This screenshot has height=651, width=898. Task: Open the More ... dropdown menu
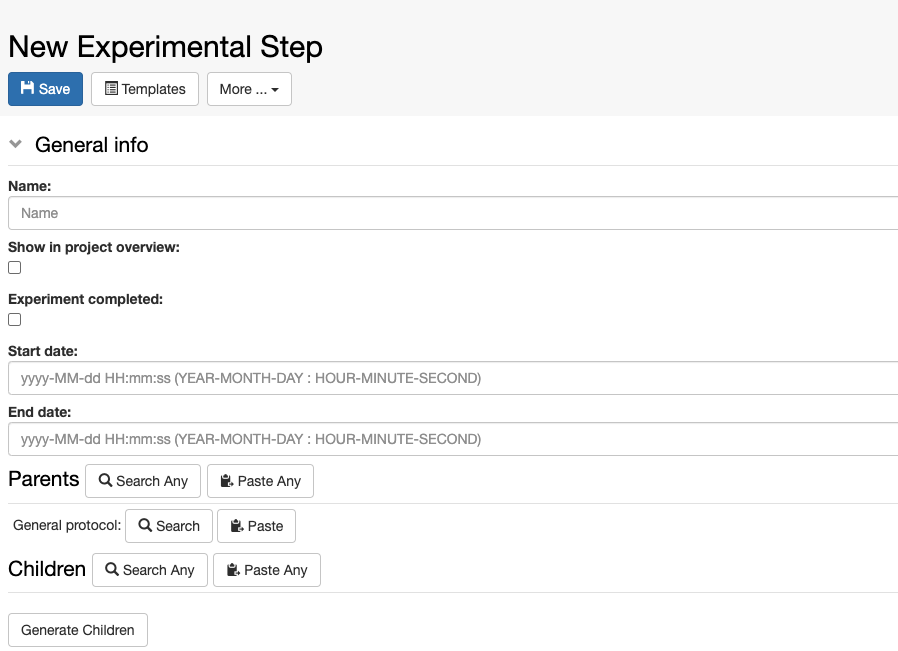(249, 89)
